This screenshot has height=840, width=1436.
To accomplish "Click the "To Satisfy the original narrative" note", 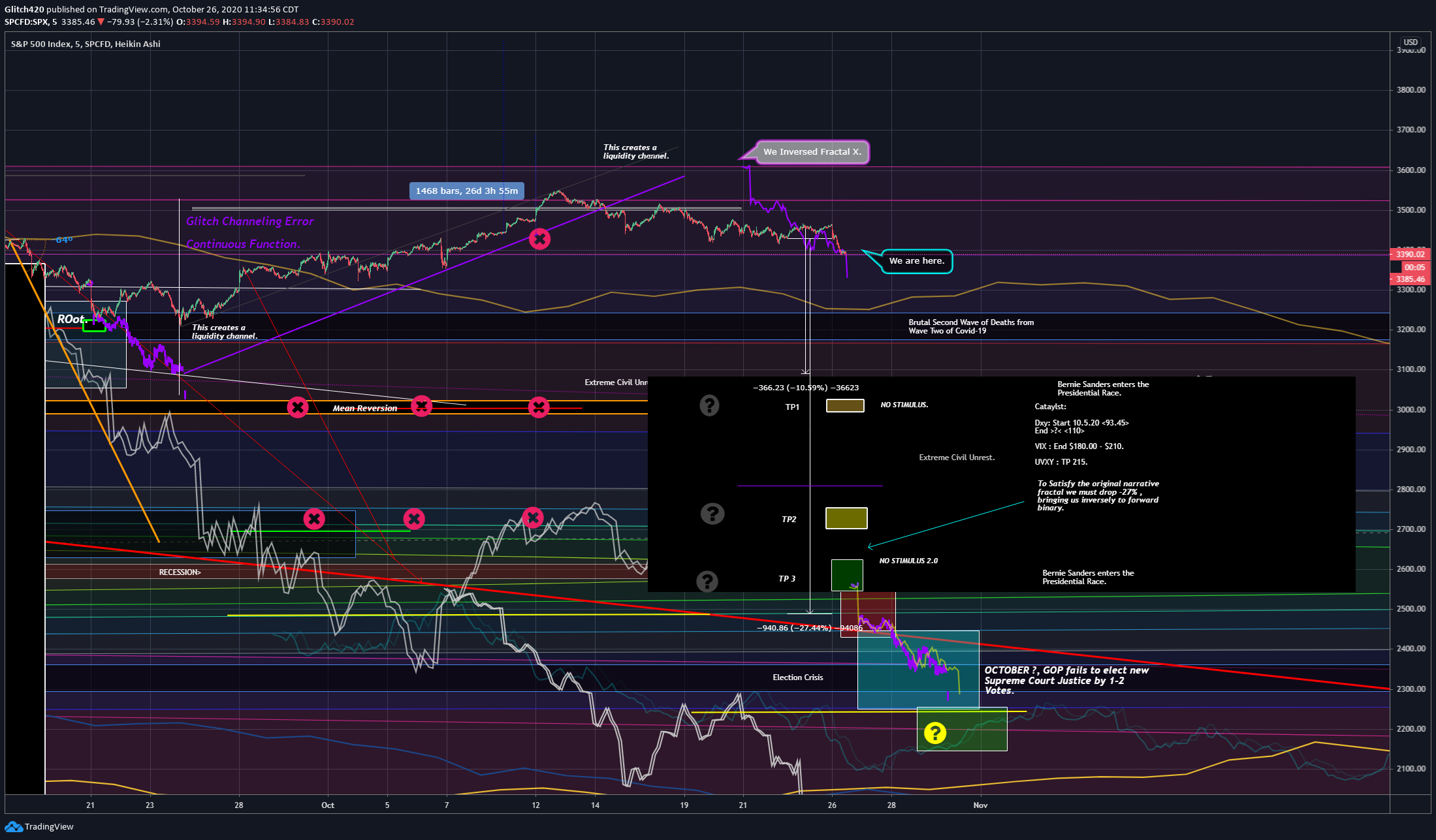I will (x=1098, y=495).
